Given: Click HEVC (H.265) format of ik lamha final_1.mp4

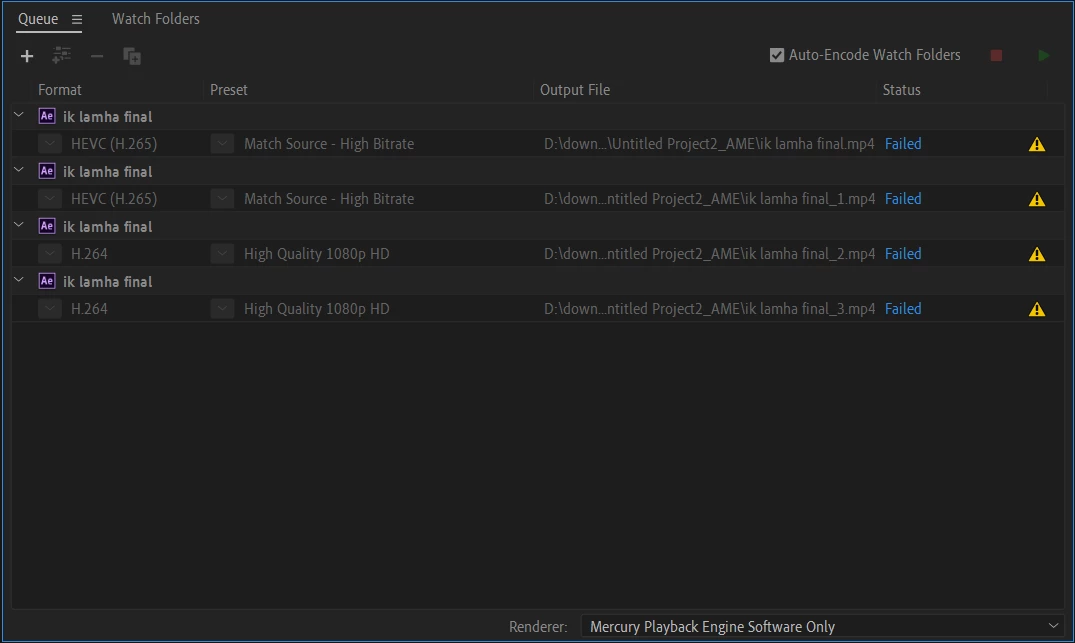Looking at the screenshot, I should [x=114, y=199].
